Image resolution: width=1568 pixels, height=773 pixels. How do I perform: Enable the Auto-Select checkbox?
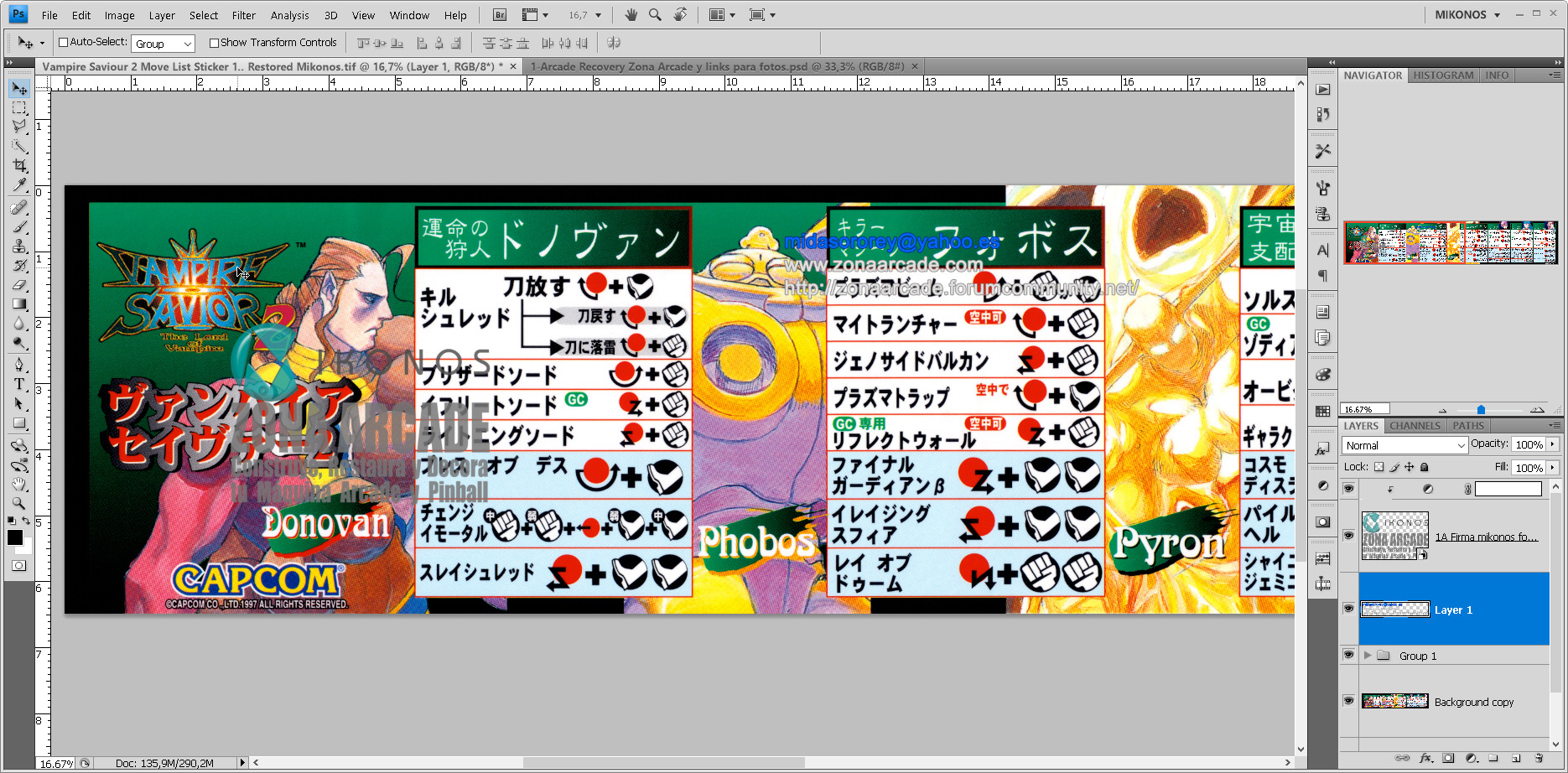(x=64, y=42)
